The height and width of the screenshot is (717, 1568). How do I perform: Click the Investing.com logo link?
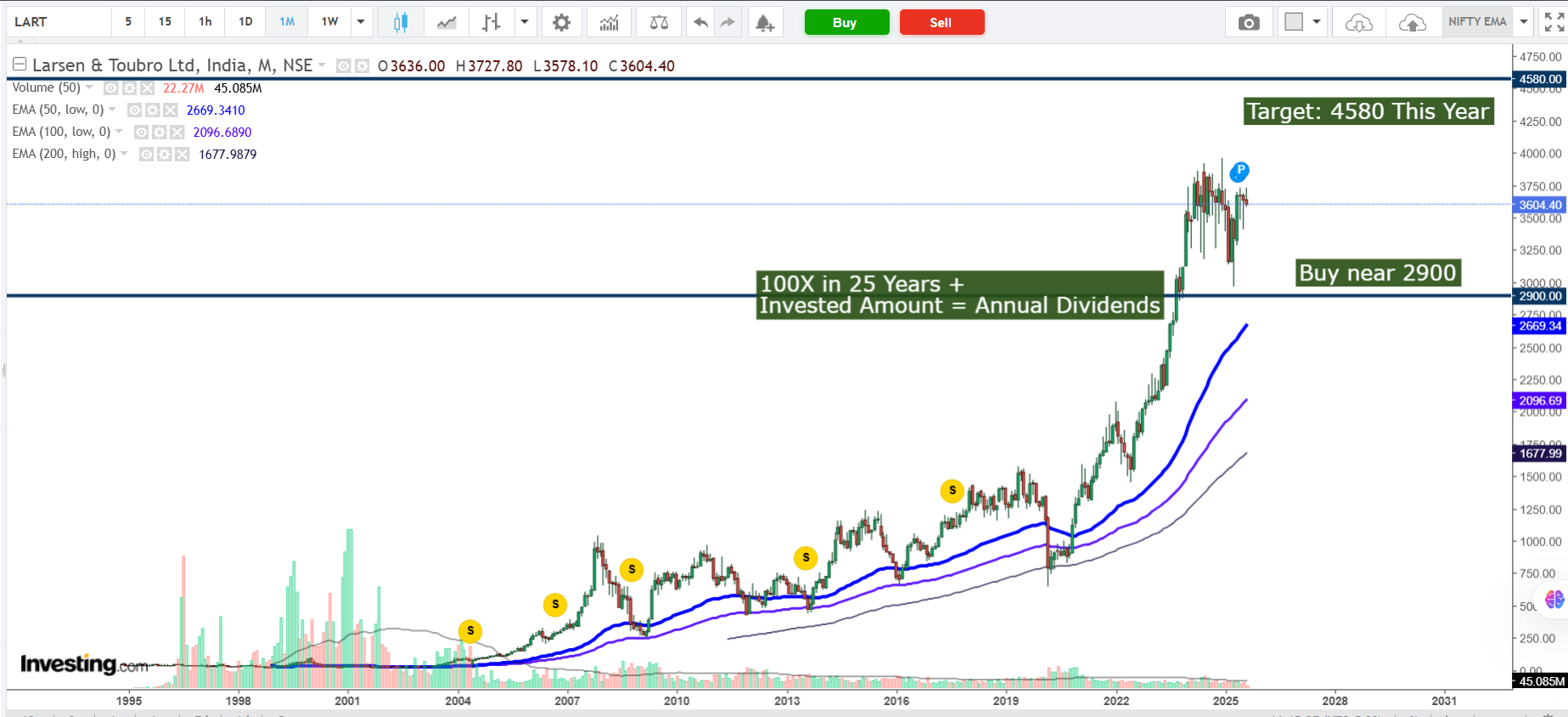pyautogui.click(x=84, y=664)
